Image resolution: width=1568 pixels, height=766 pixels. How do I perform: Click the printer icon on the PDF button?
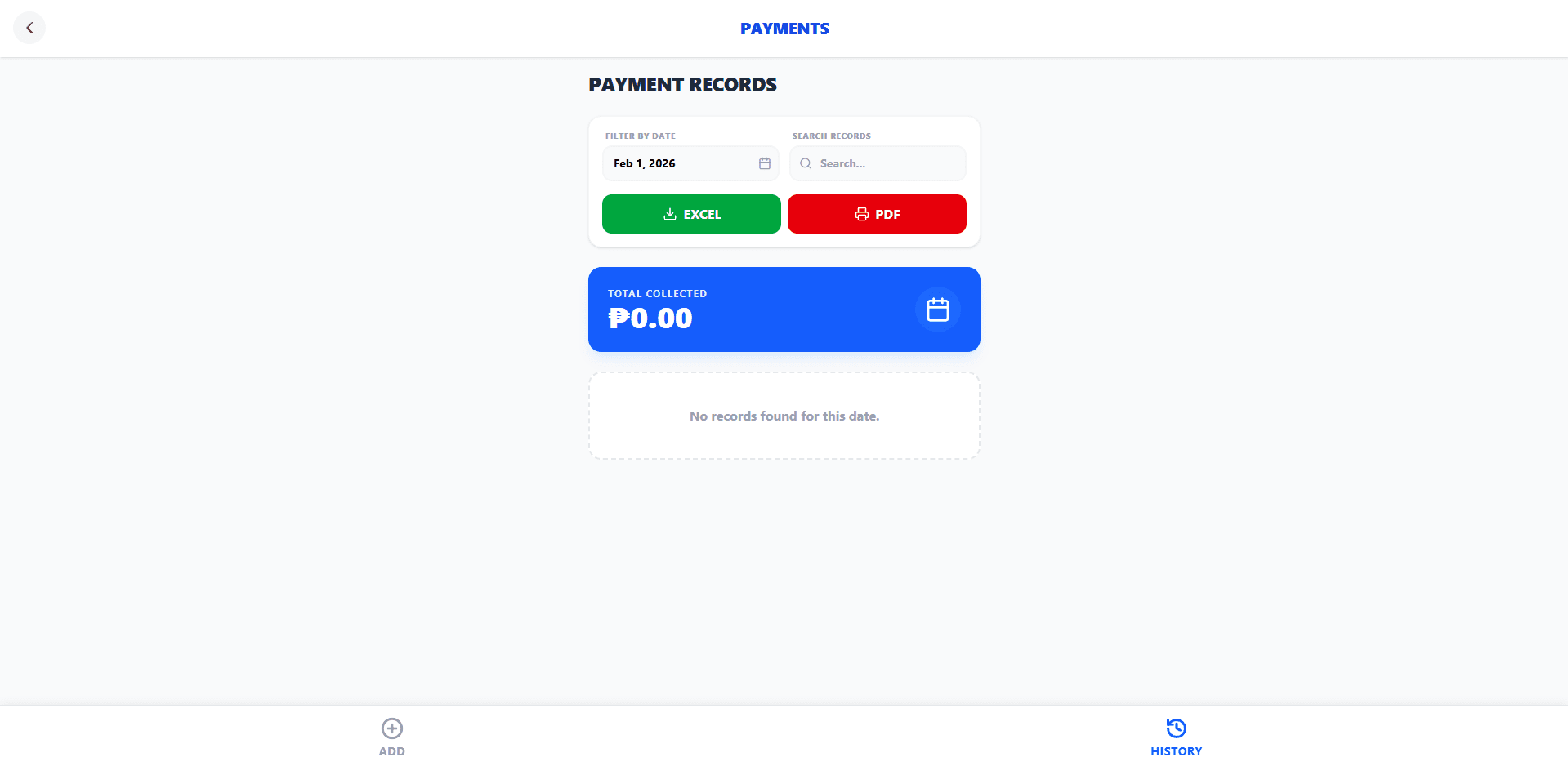pos(862,214)
